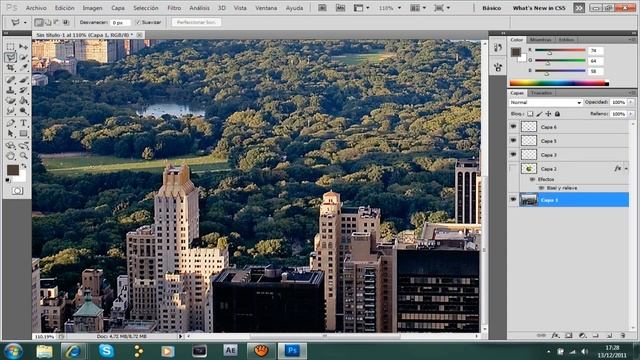Pick a color from the spectrum ramp
Viewport: 640px width, 360px height.
tap(559, 83)
